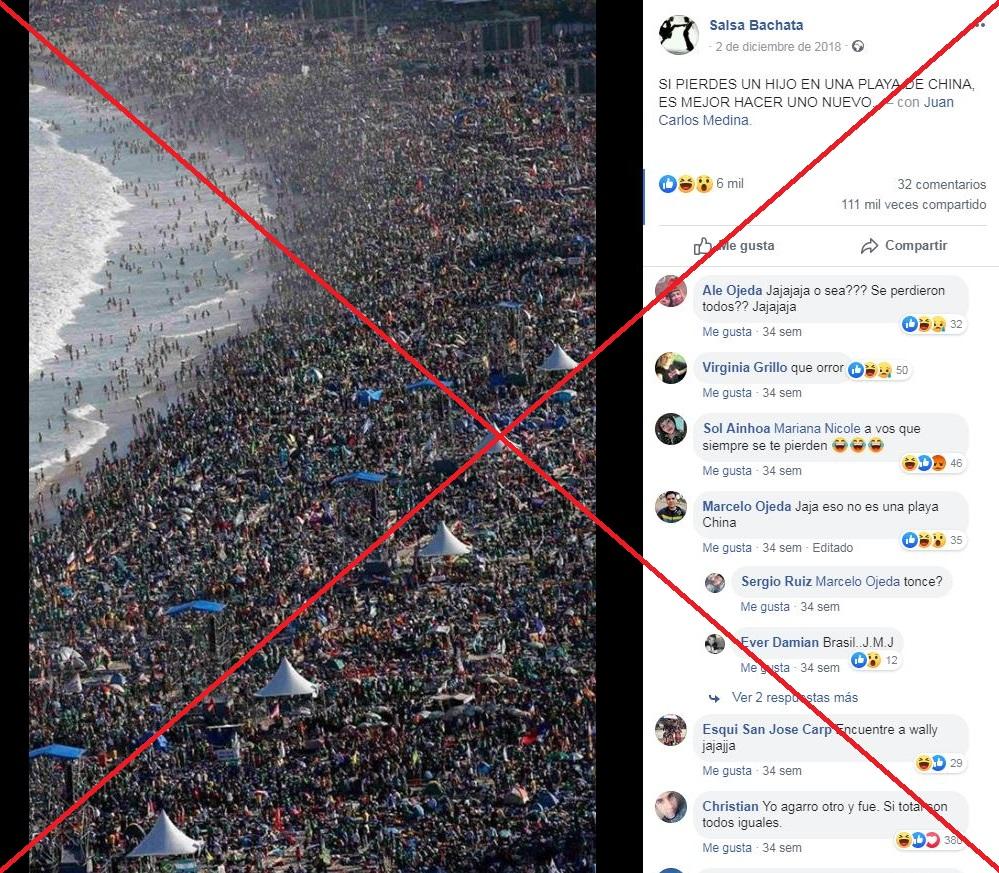
Task: Open the post reactions summary emoji icons
Action: tap(686, 184)
